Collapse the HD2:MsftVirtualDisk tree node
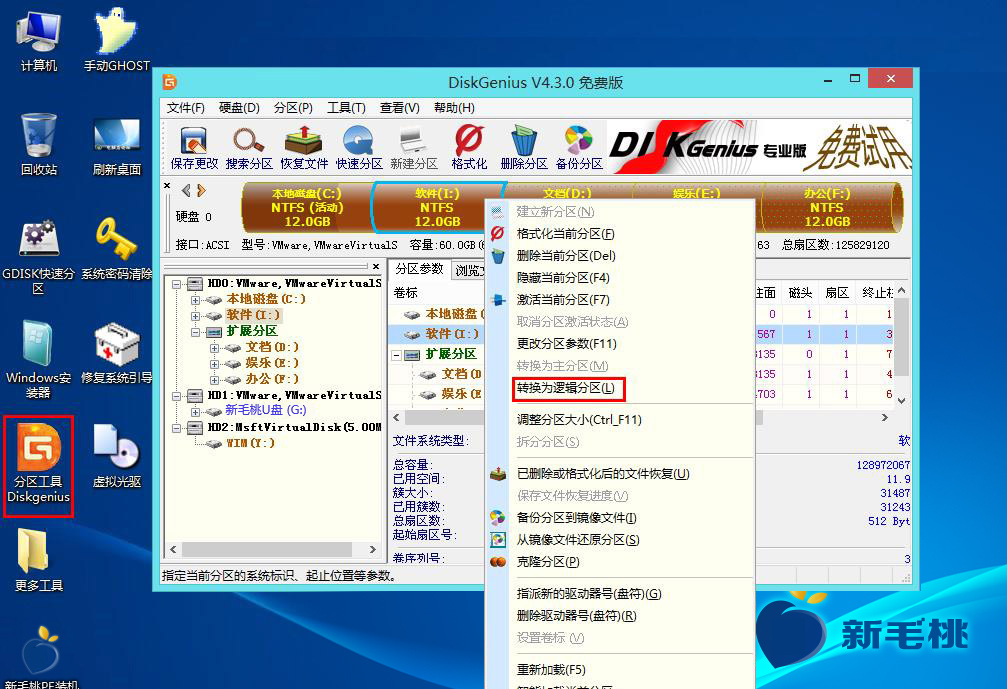This screenshot has height=689, width=1007. pyautogui.click(x=177, y=427)
